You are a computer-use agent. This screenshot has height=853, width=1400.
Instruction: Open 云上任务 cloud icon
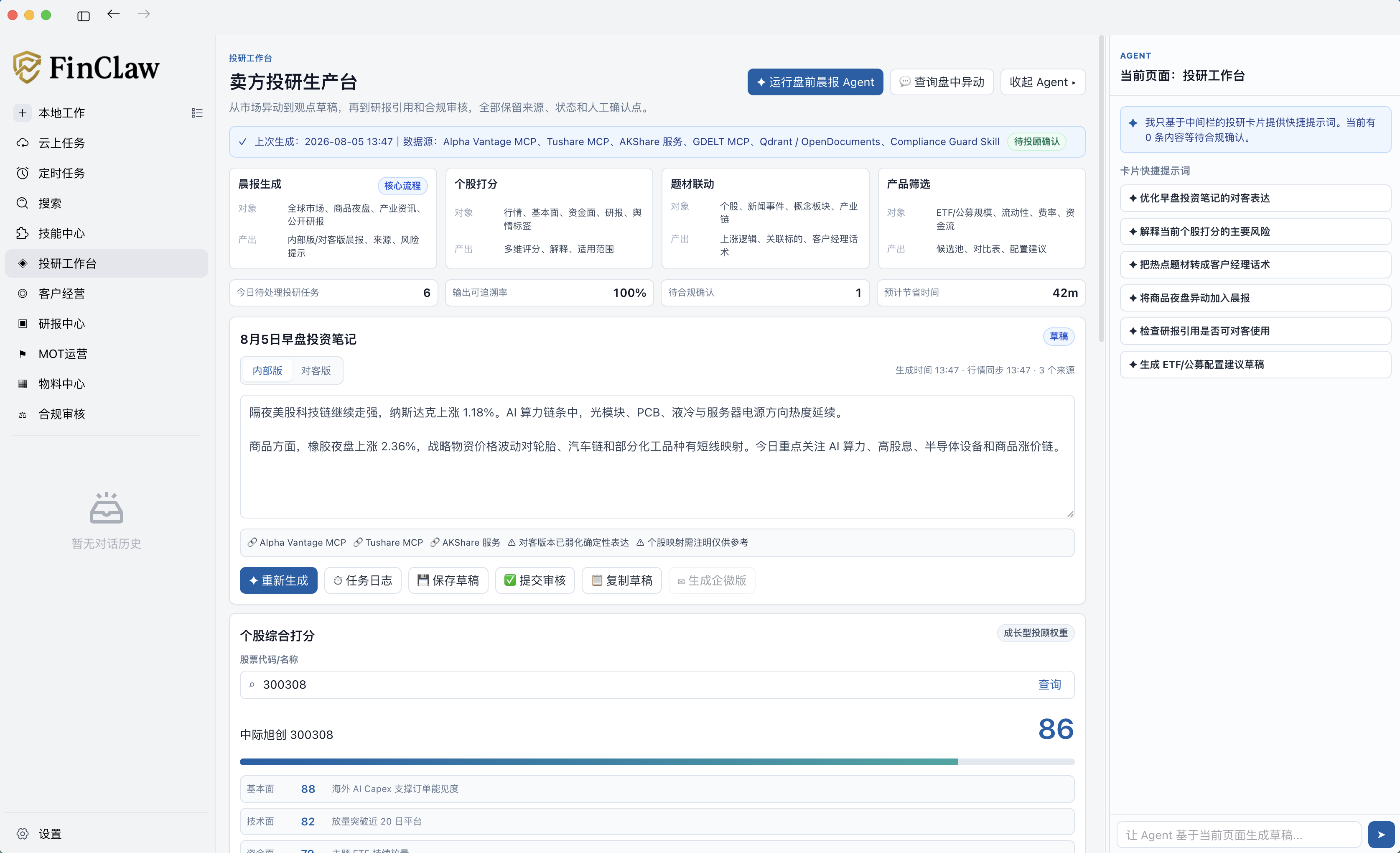click(22, 143)
